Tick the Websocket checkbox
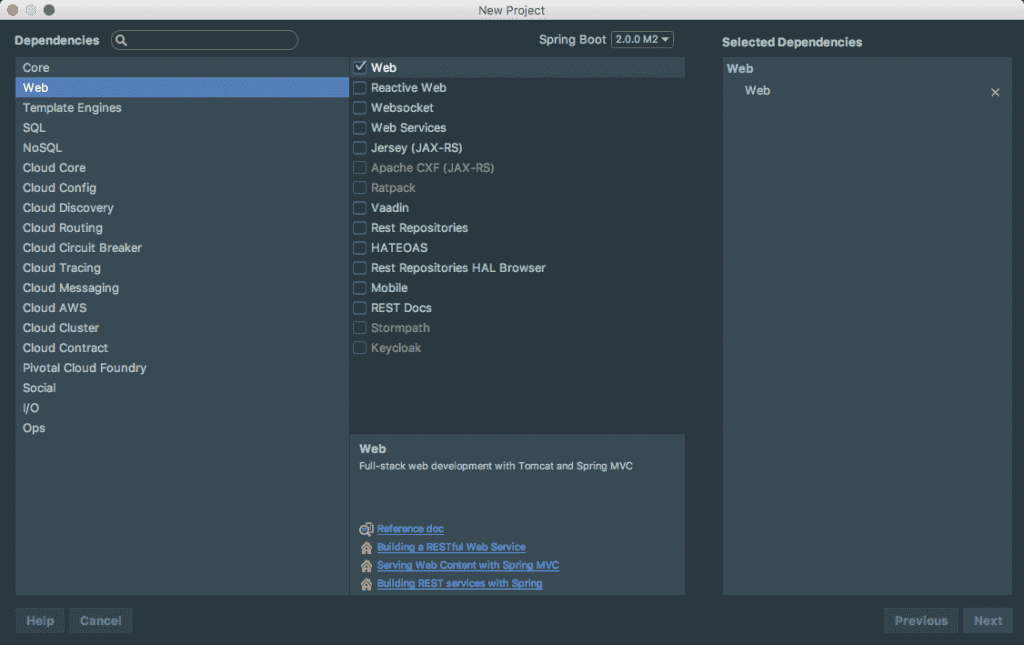Image resolution: width=1024 pixels, height=645 pixels. pyautogui.click(x=360, y=108)
